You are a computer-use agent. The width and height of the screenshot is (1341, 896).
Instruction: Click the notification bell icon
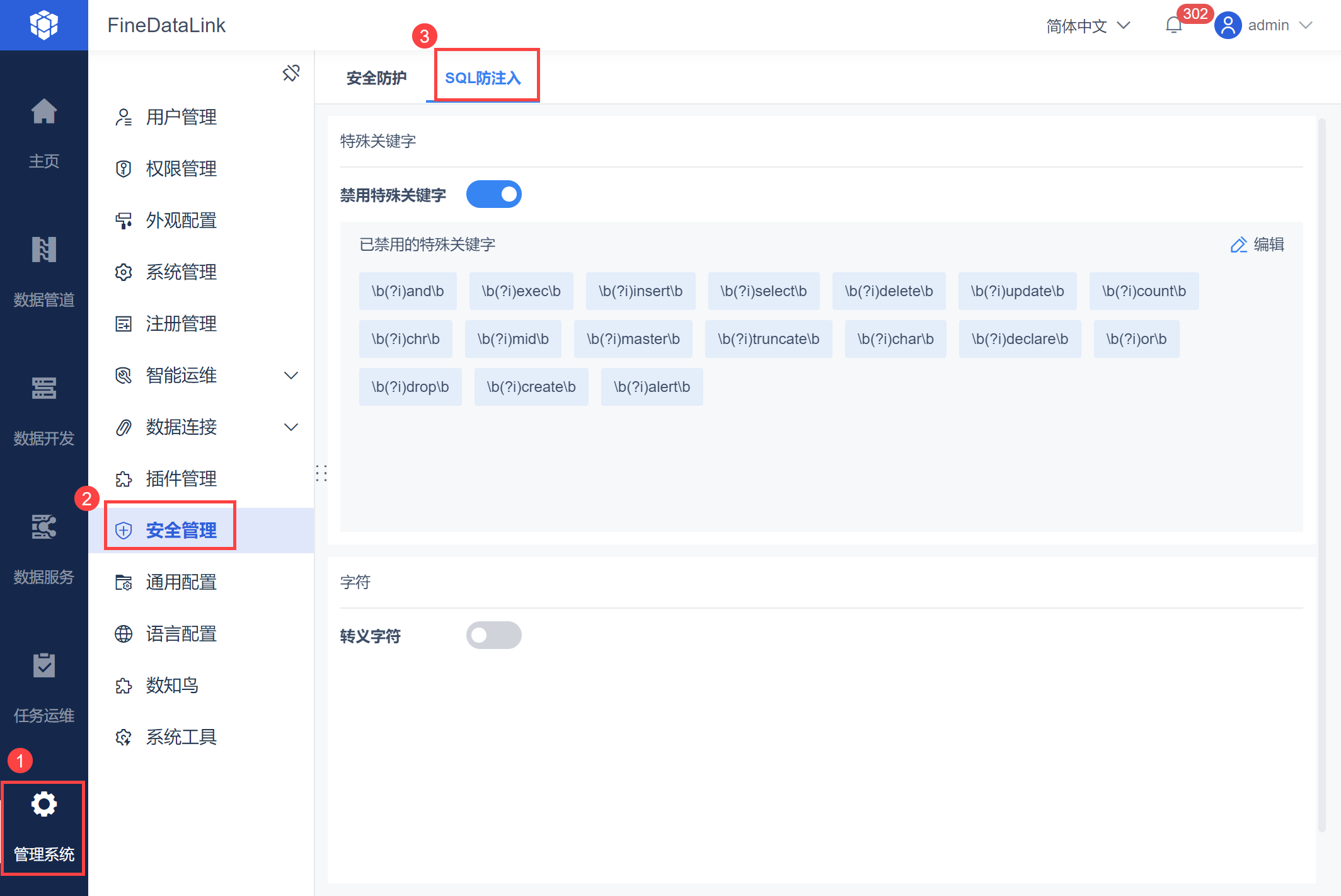tap(1173, 25)
